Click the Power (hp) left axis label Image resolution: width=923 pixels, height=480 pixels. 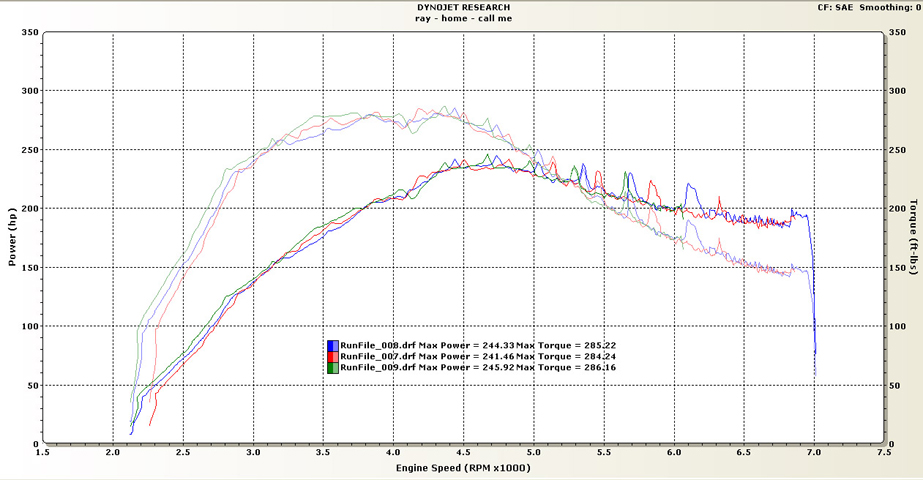(x=10, y=238)
